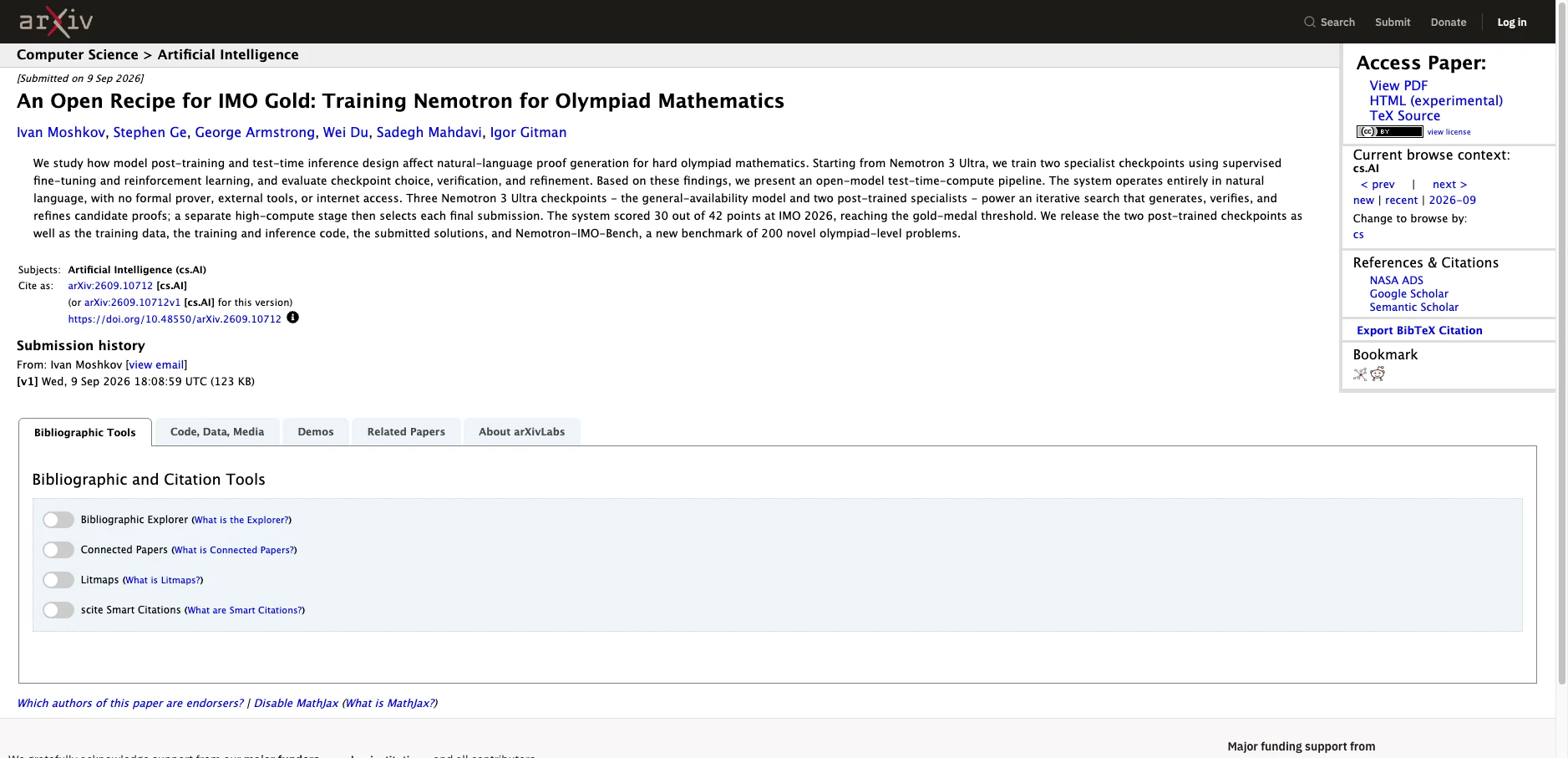Open the About arXivLabs tab
1568x758 pixels.
tap(522, 432)
